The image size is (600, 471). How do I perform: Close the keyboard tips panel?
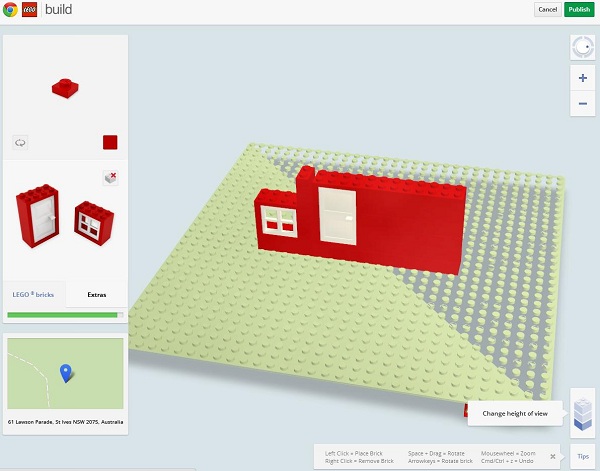point(553,456)
